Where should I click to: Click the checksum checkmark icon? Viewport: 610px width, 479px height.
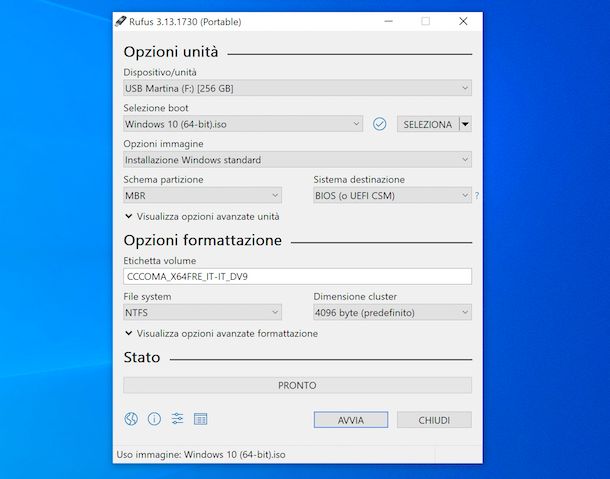pyautogui.click(x=379, y=124)
